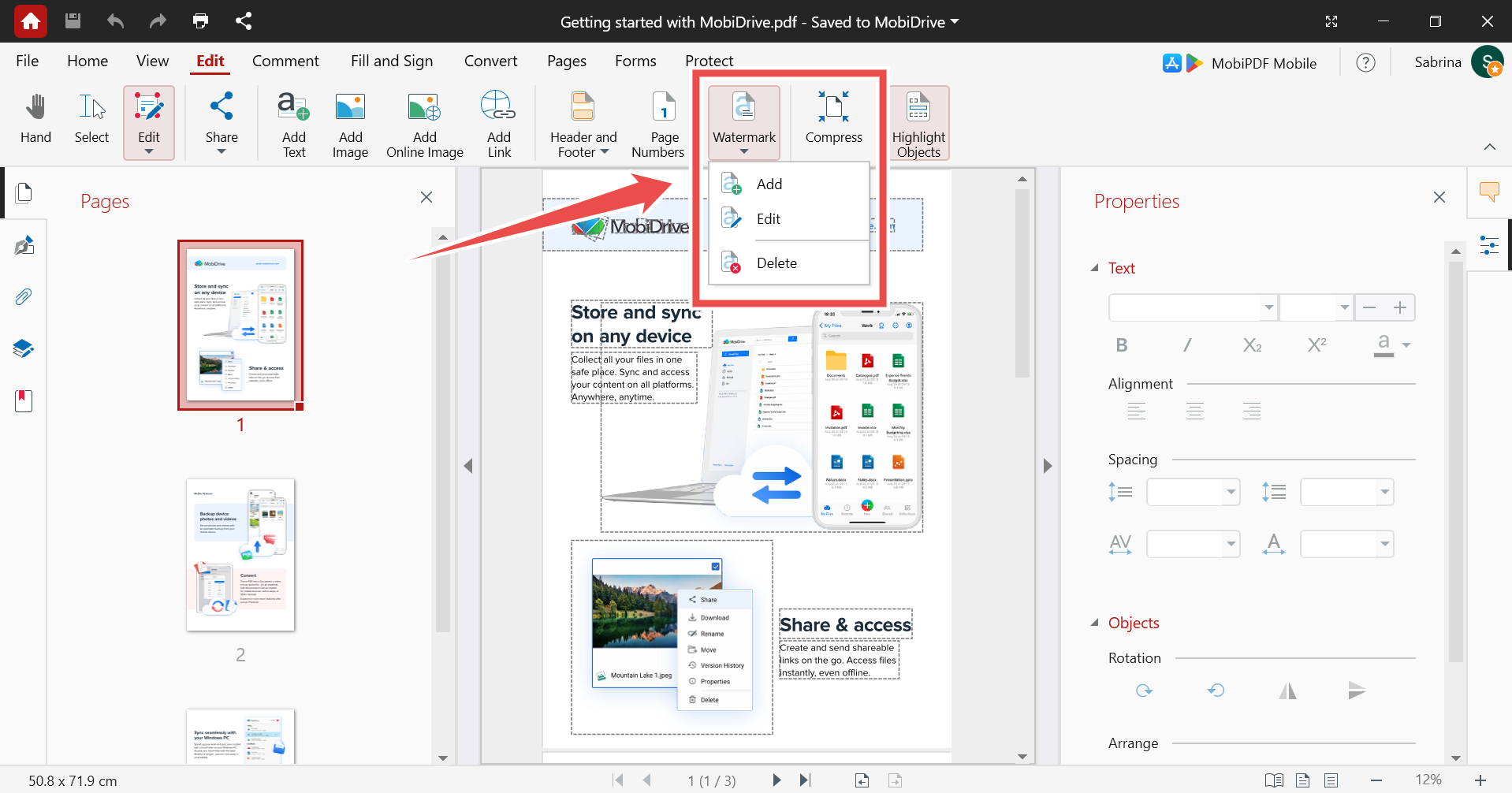1512x793 pixels.
Task: Choose Delete from Watermark menu
Action: coord(789,262)
